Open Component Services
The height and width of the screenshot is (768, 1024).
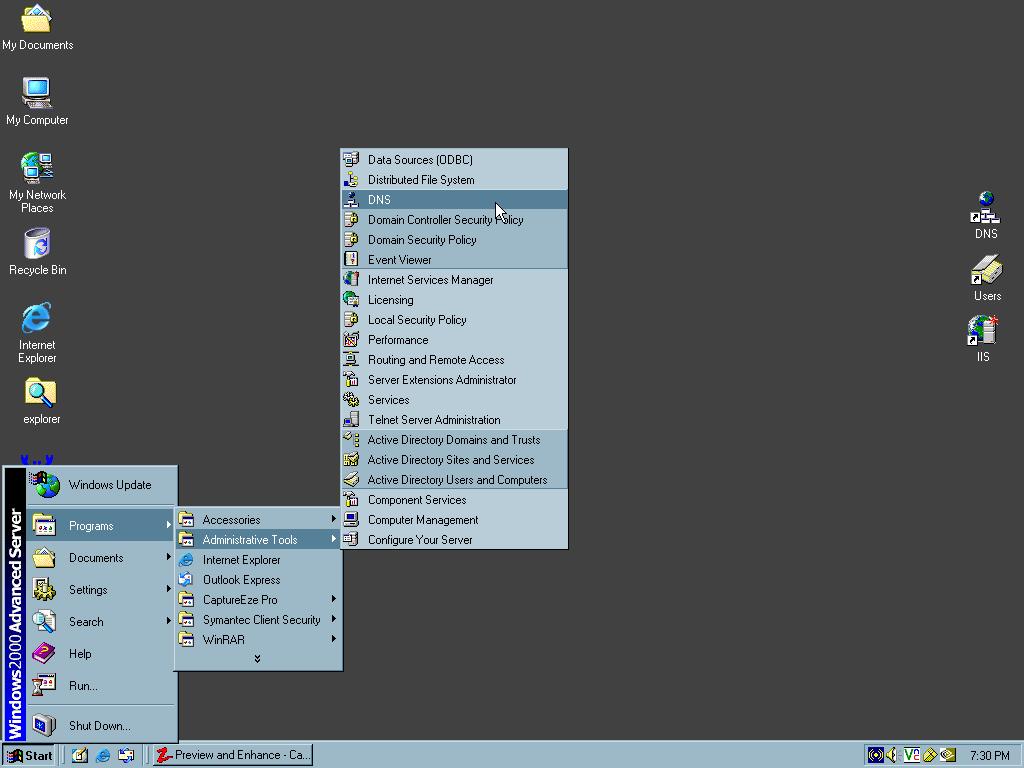tap(455, 500)
